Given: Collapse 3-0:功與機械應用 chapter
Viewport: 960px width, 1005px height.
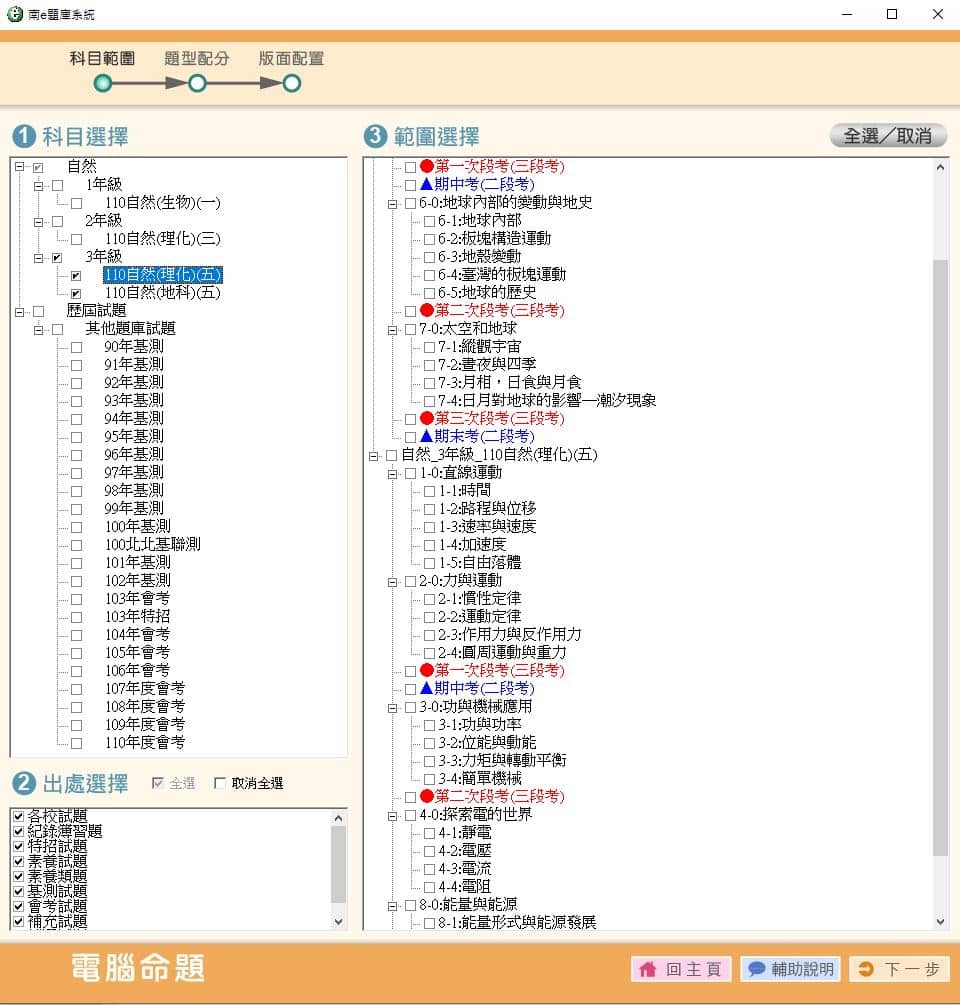Looking at the screenshot, I should (392, 708).
